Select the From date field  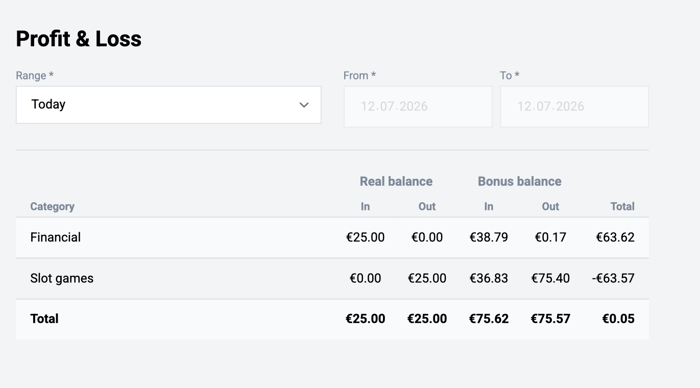pos(418,107)
